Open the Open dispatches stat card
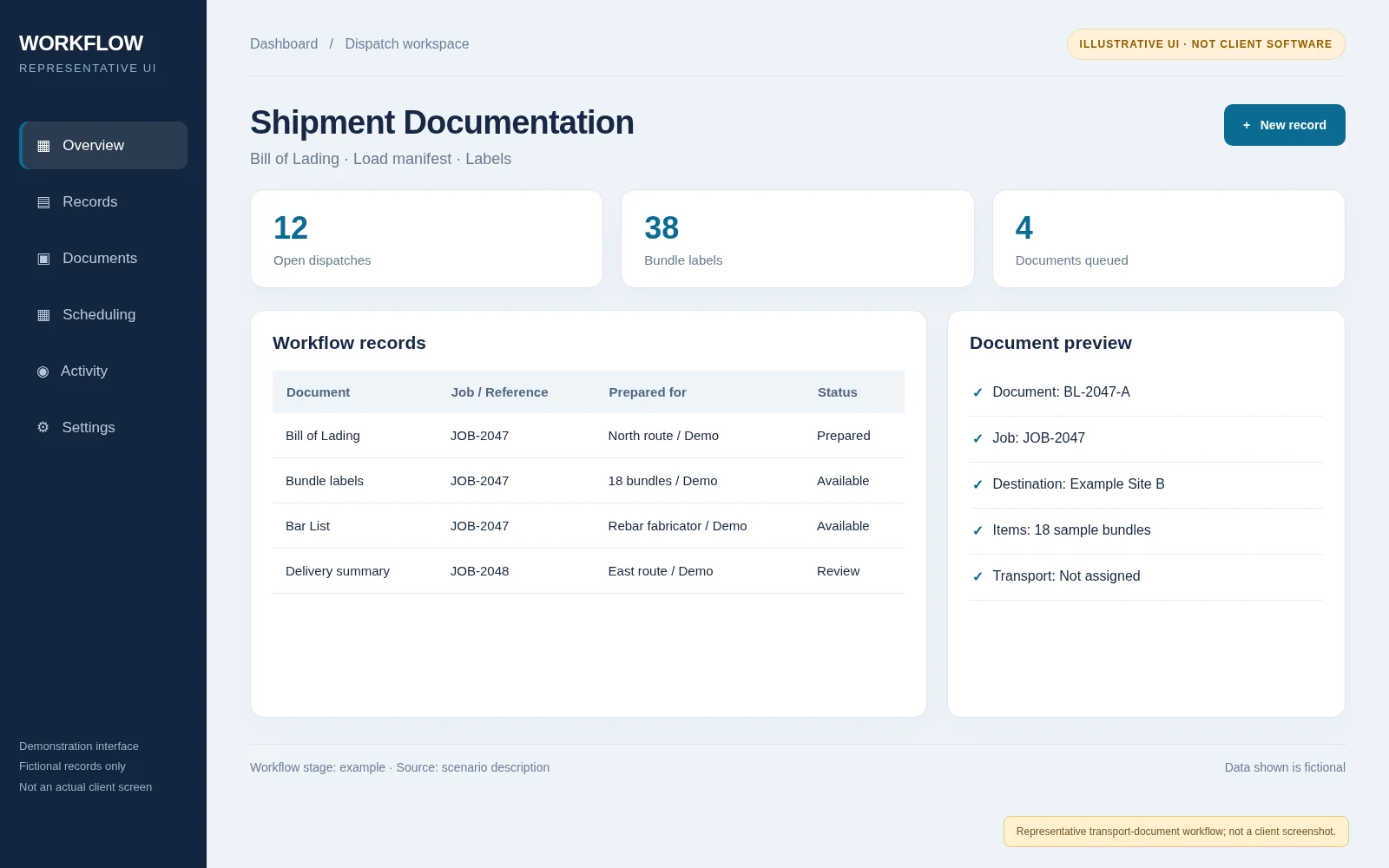Screen dimensions: 1389x868 point(426,239)
